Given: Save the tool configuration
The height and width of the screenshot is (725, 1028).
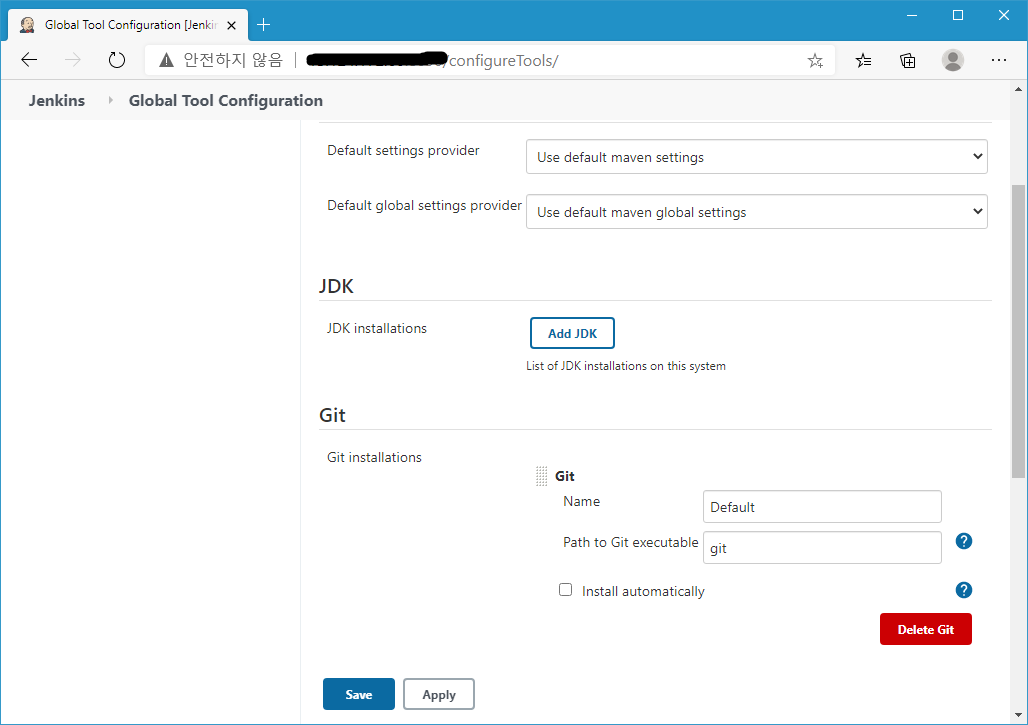Looking at the screenshot, I should 359,694.
